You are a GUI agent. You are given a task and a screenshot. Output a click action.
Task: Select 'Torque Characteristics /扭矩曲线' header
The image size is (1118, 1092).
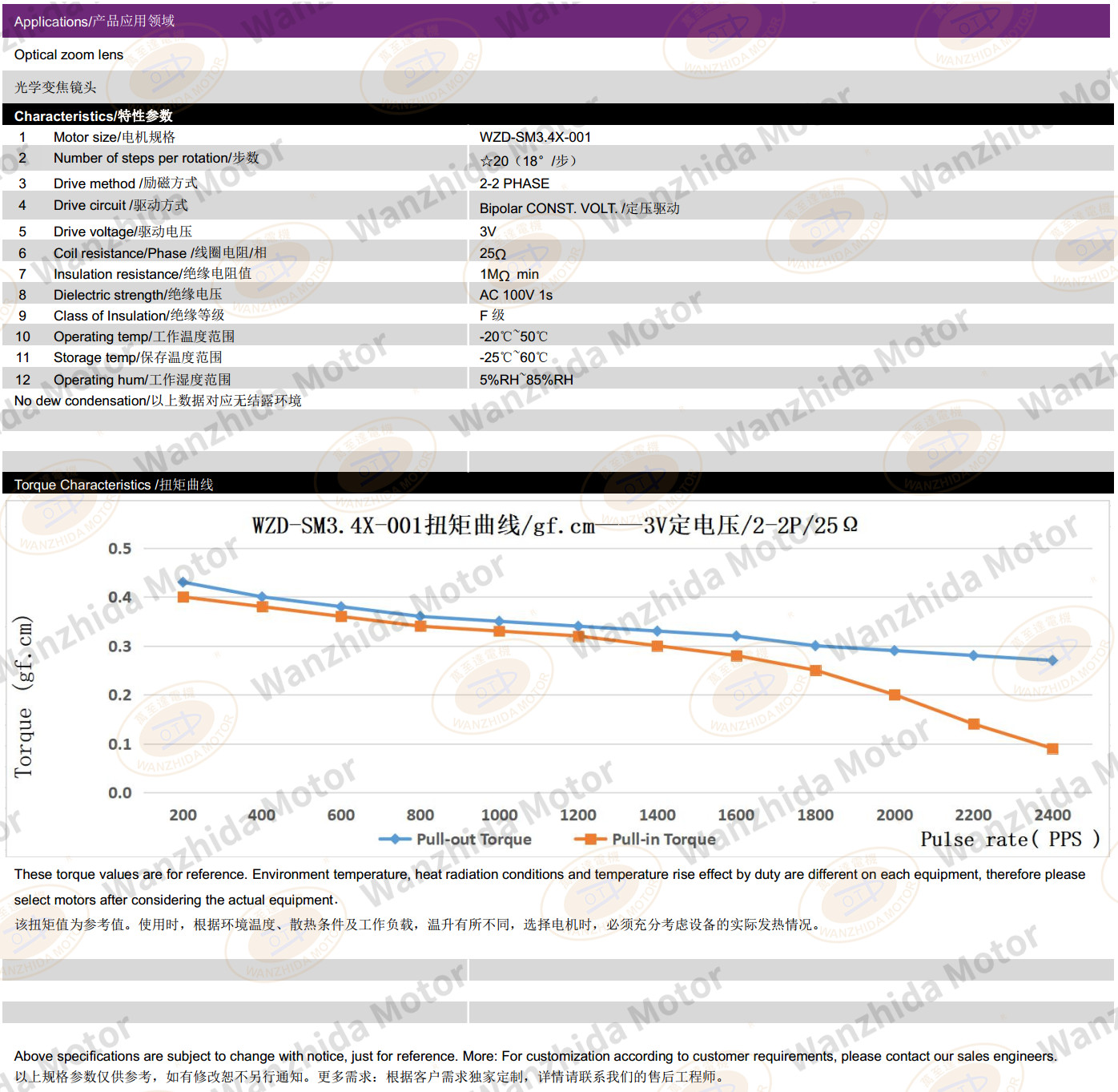114,484
